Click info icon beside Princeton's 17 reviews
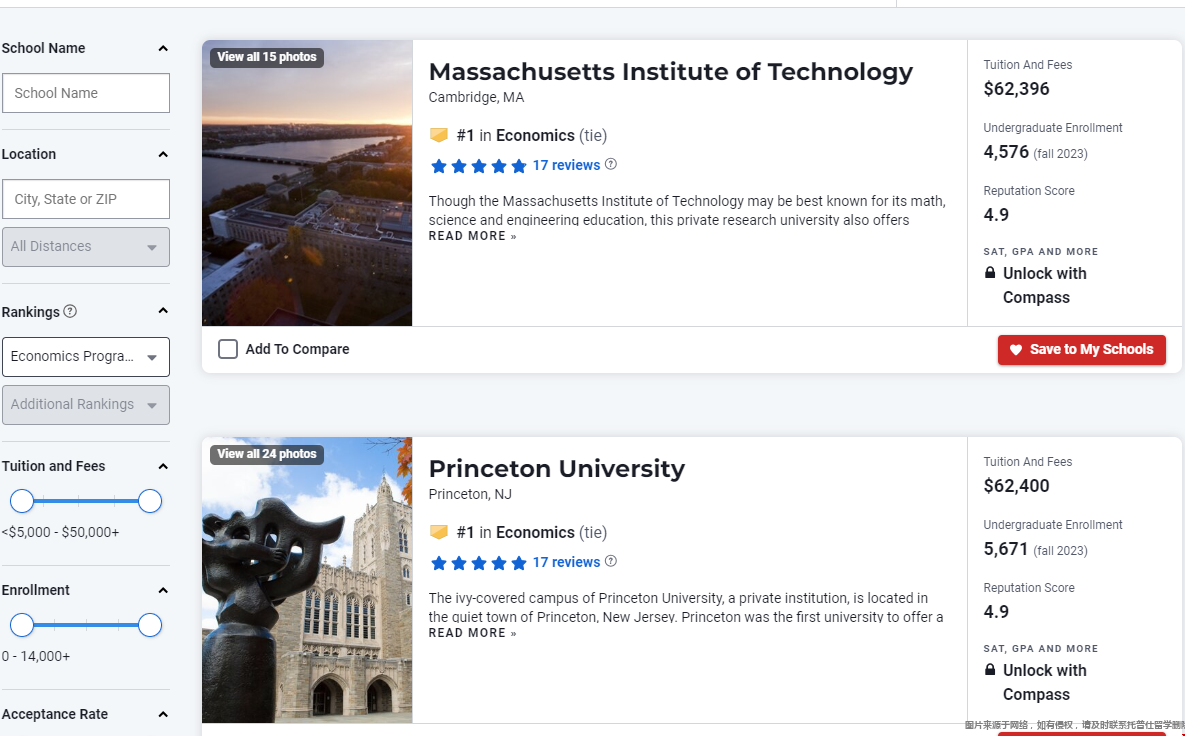1185x736 pixels. point(611,561)
